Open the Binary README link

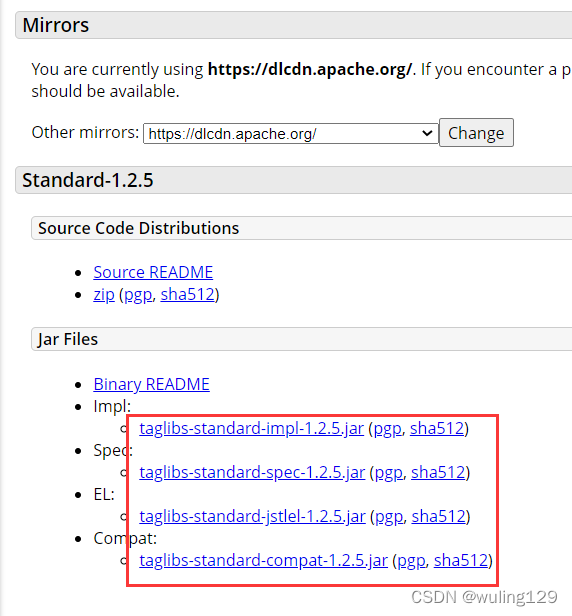[151, 384]
